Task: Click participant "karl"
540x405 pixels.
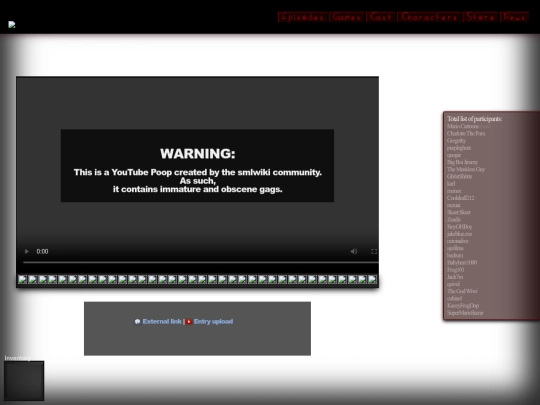Action: (451, 184)
